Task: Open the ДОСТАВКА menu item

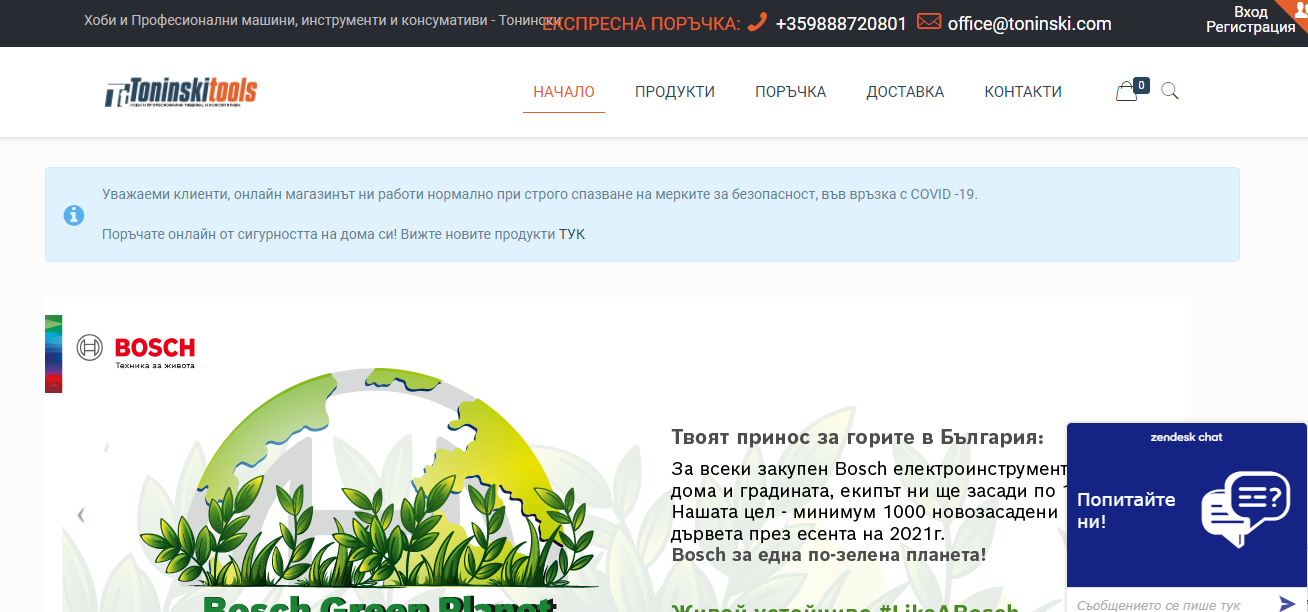Action: pos(905,92)
